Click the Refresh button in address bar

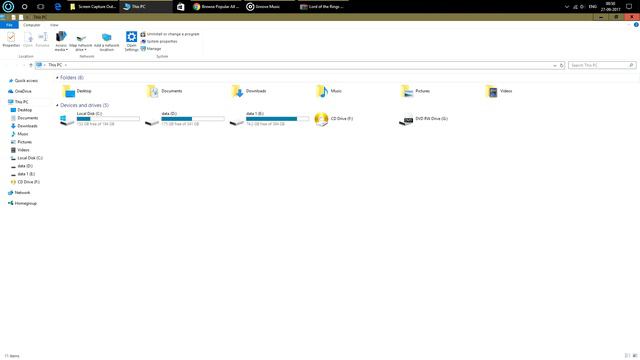[x=561, y=65]
